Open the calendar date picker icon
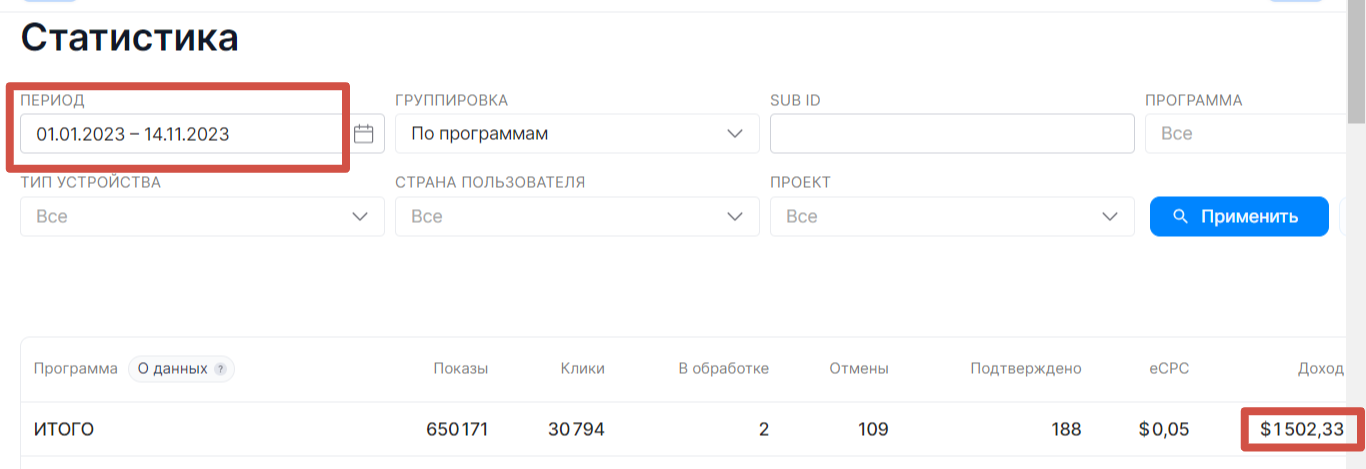The height and width of the screenshot is (469, 1366). point(363,133)
